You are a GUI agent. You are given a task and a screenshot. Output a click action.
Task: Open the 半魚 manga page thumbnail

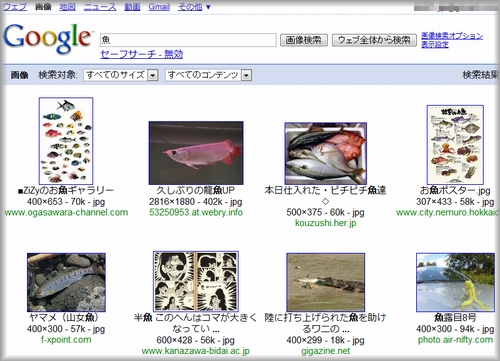[x=196, y=281]
